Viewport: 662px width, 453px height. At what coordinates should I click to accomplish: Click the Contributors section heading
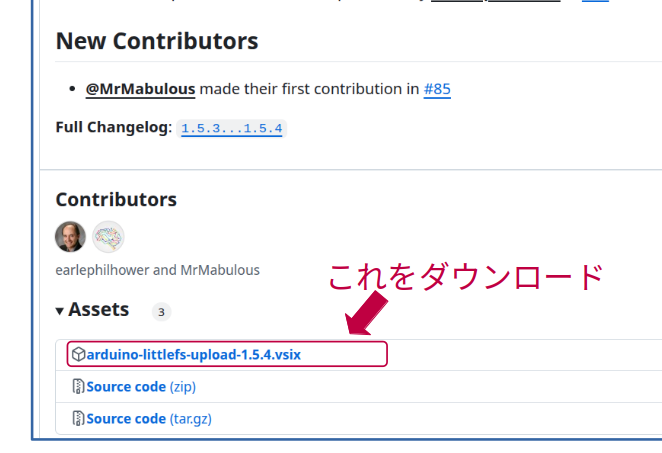116,200
